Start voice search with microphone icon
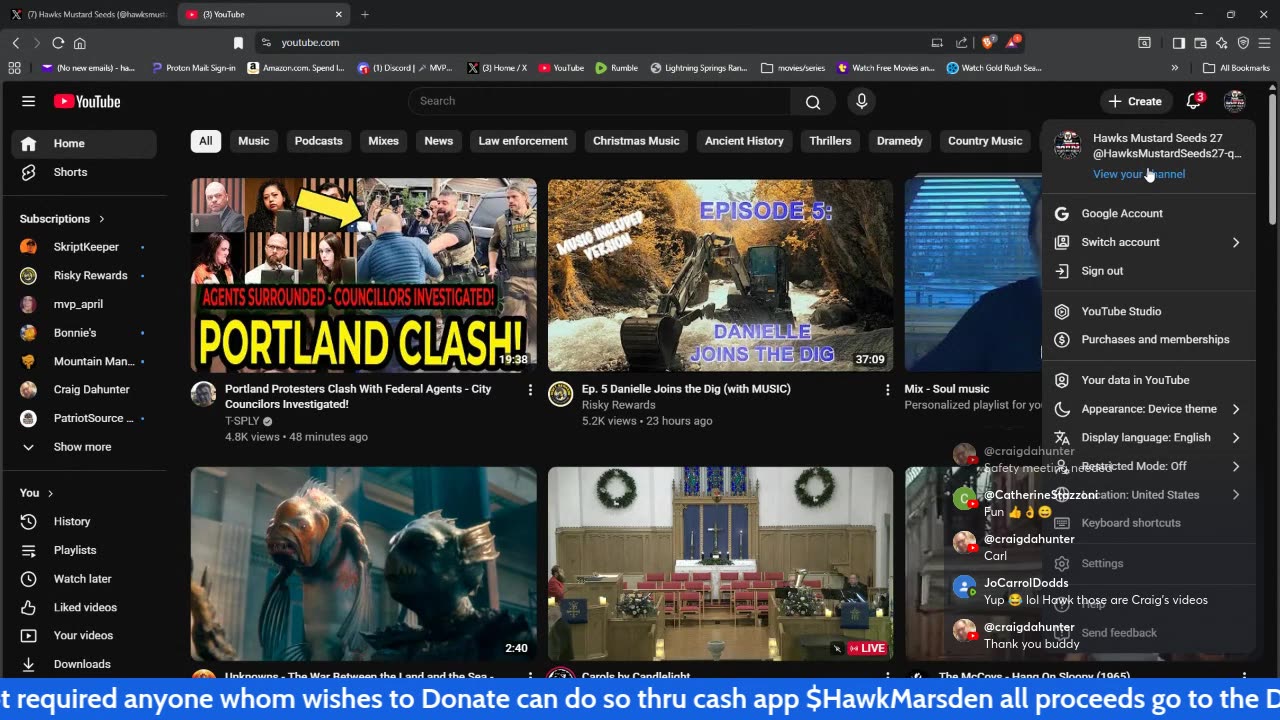1280x720 pixels. (x=861, y=101)
